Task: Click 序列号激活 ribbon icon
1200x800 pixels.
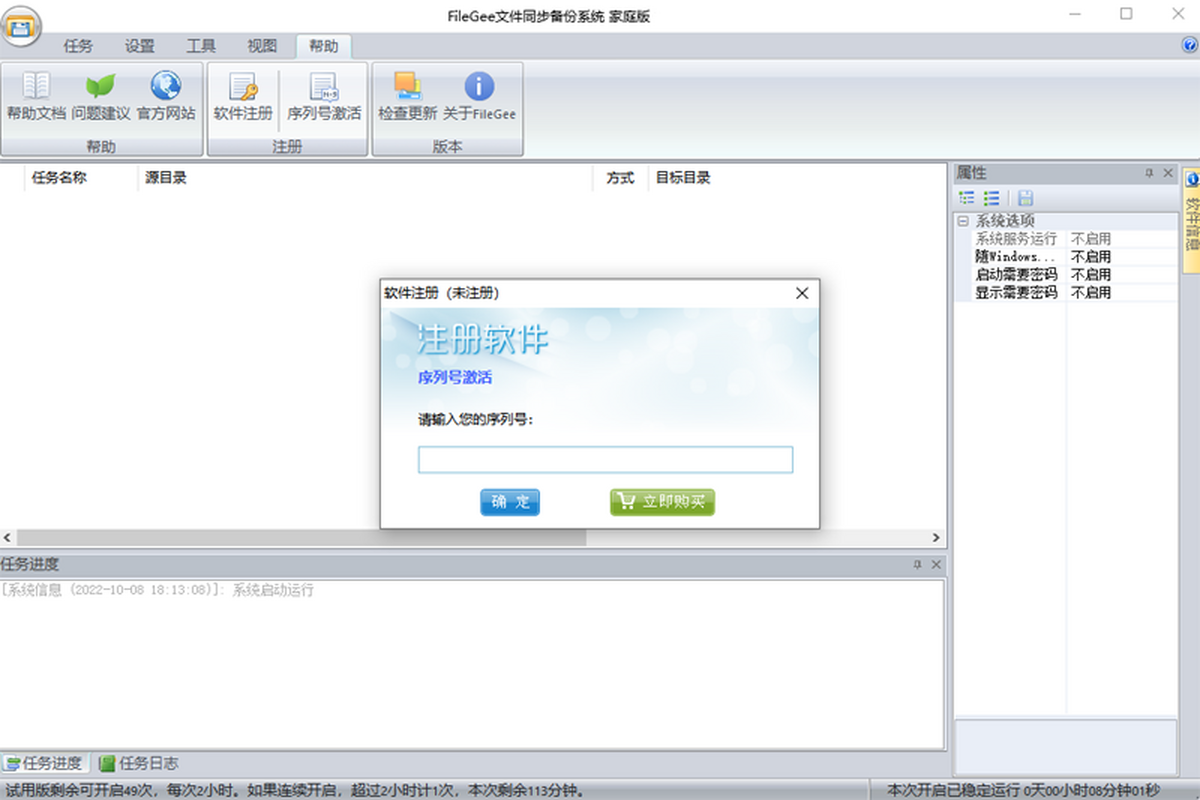Action: coord(323,97)
